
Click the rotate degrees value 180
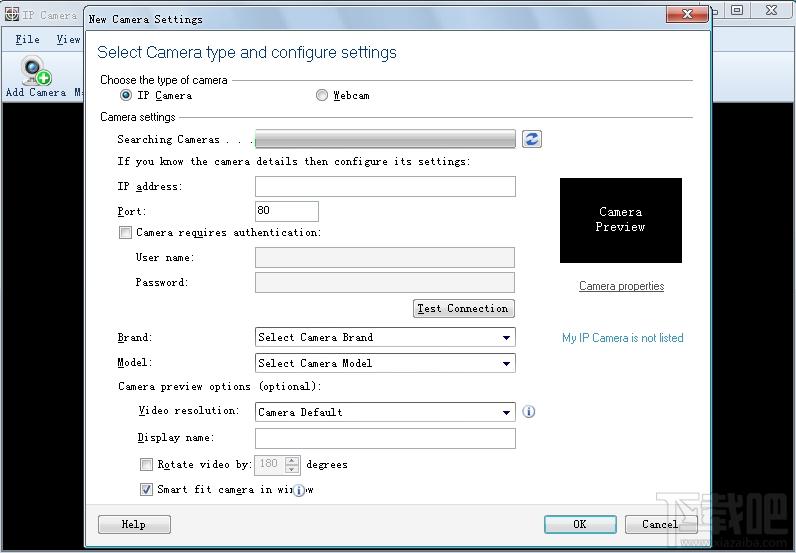click(269, 464)
